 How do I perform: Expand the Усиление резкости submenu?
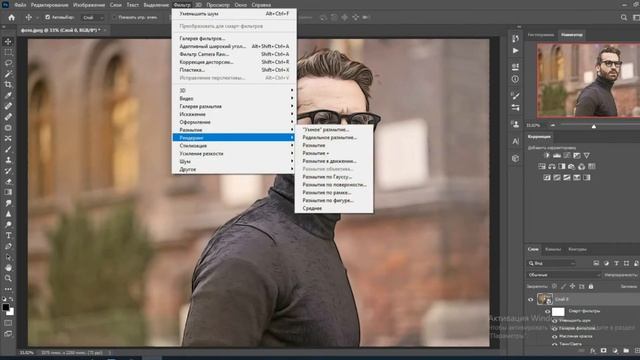tap(234, 153)
